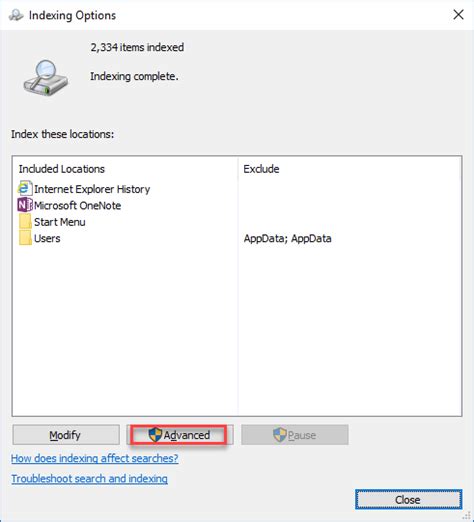Click the Users folder icon
The width and height of the screenshot is (474, 522).
click(25, 238)
